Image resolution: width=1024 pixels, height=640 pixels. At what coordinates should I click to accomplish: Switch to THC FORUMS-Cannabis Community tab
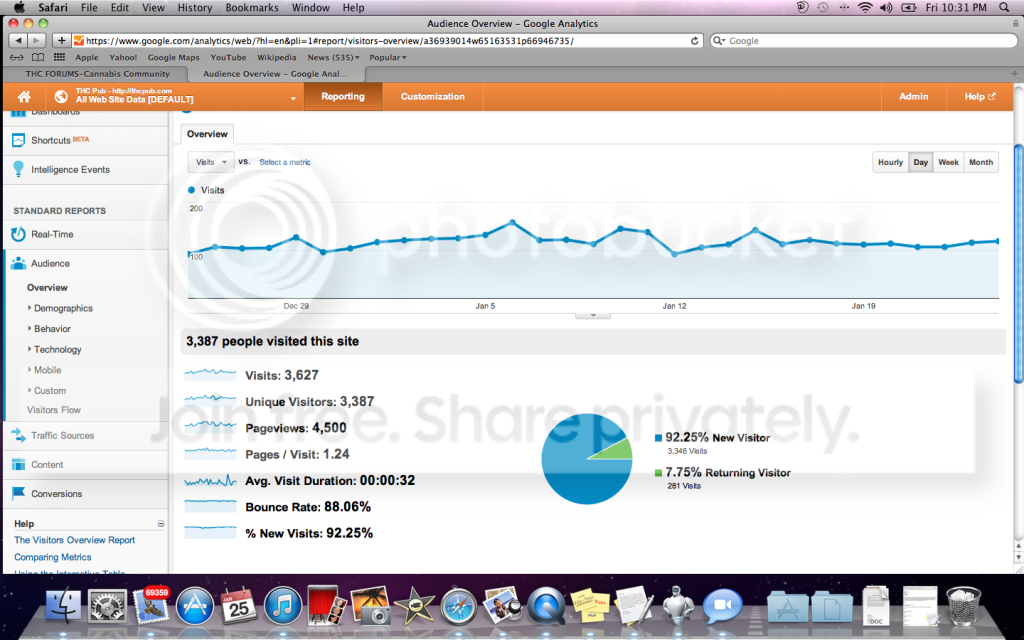tap(98, 74)
